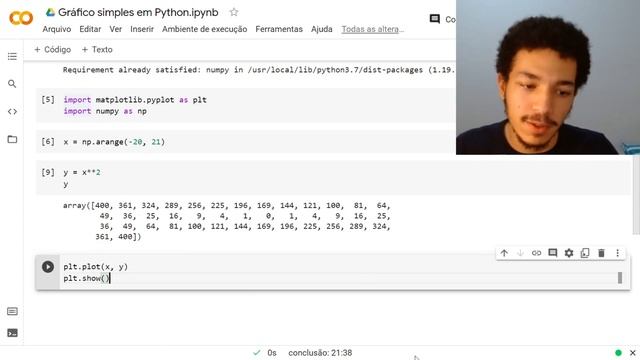This screenshot has width=640, height=360.
Task: Open the table of contents sidebar icon
Action: click(x=12, y=56)
